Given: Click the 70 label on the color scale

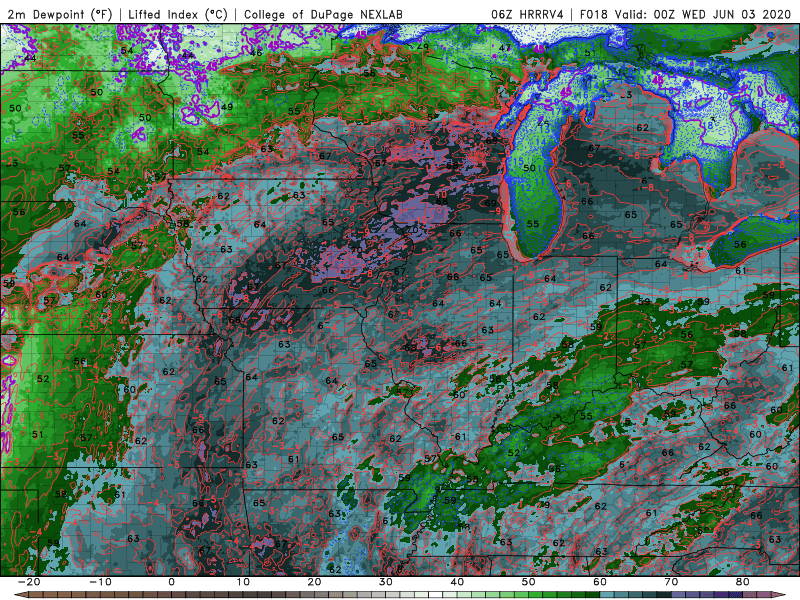Looking at the screenshot, I should 671,582.
